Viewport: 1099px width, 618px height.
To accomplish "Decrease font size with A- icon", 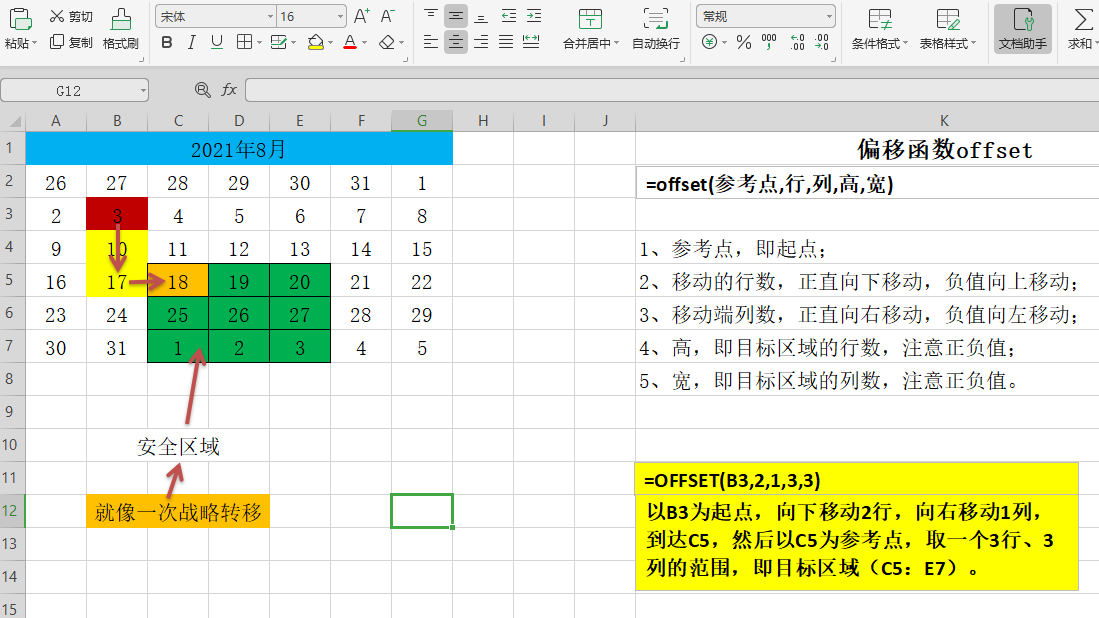I will click(388, 16).
